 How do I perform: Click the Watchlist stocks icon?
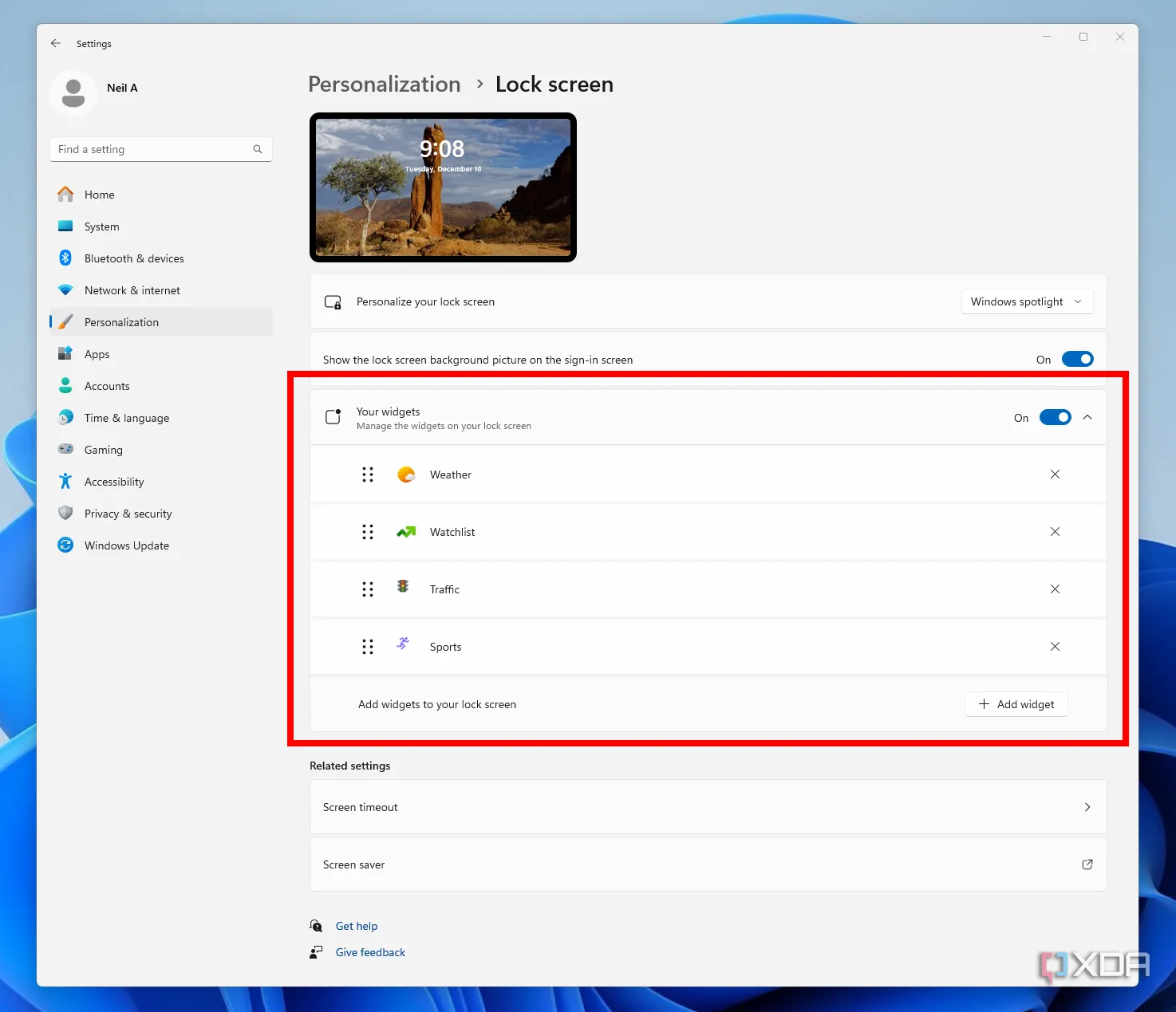click(x=406, y=532)
